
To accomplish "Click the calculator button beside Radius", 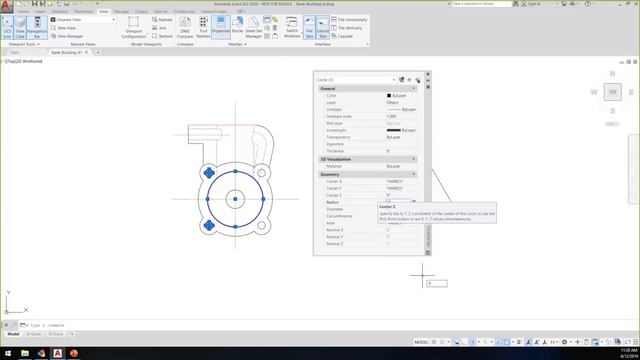I will tap(414, 202).
